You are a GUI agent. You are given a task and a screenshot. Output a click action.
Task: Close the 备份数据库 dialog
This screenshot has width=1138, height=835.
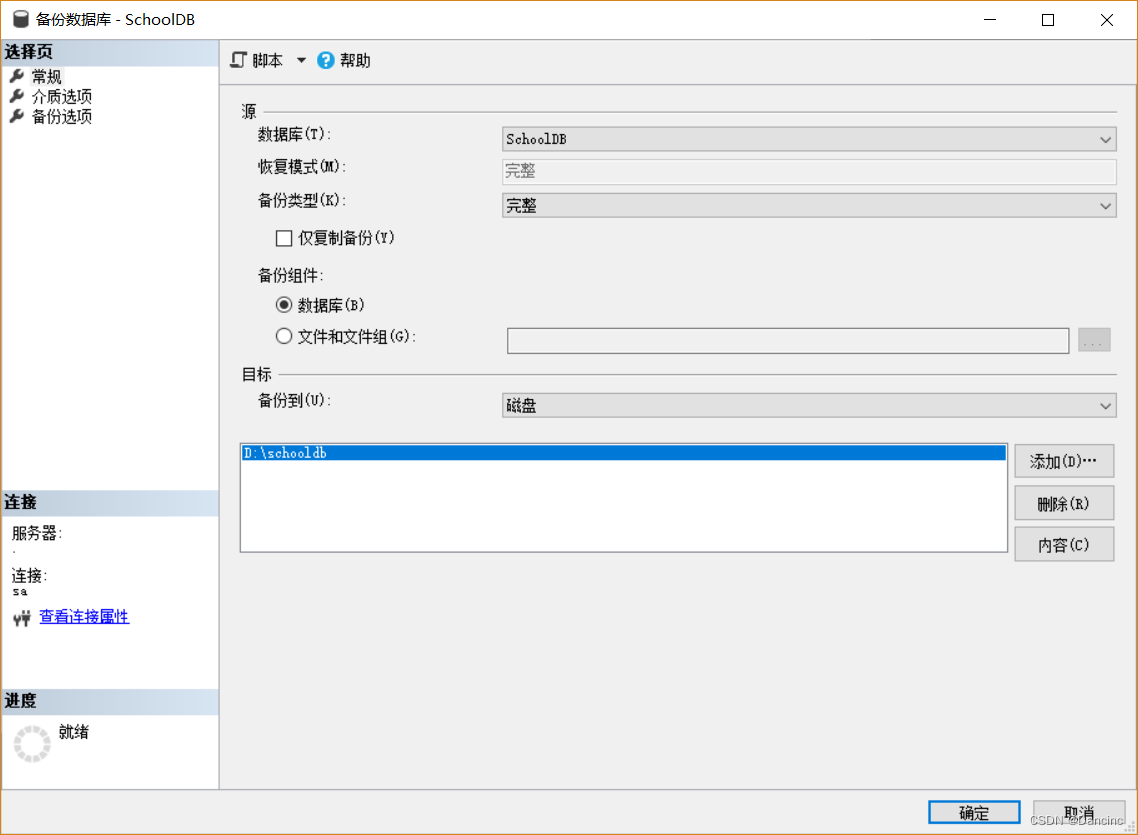tap(1106, 20)
